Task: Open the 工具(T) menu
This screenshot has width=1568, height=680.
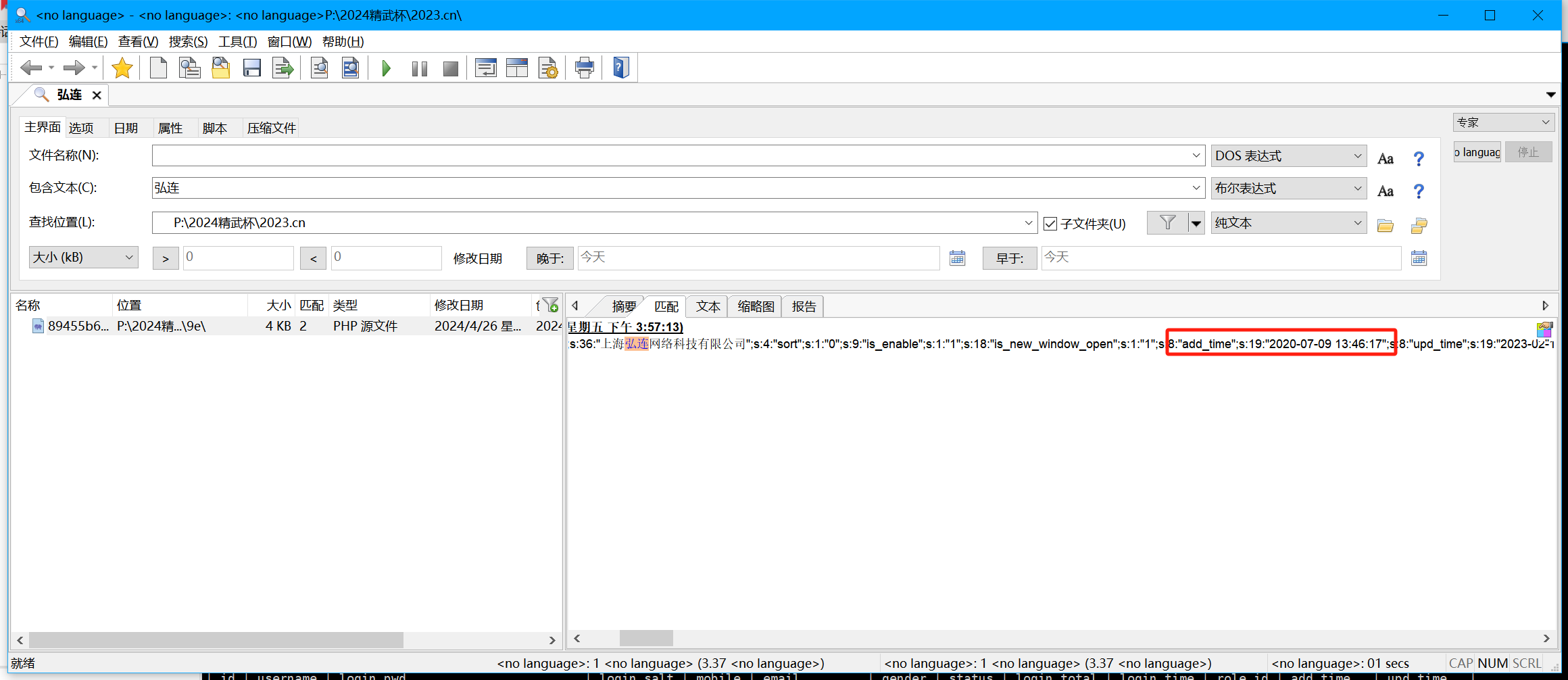Action: 237,42
